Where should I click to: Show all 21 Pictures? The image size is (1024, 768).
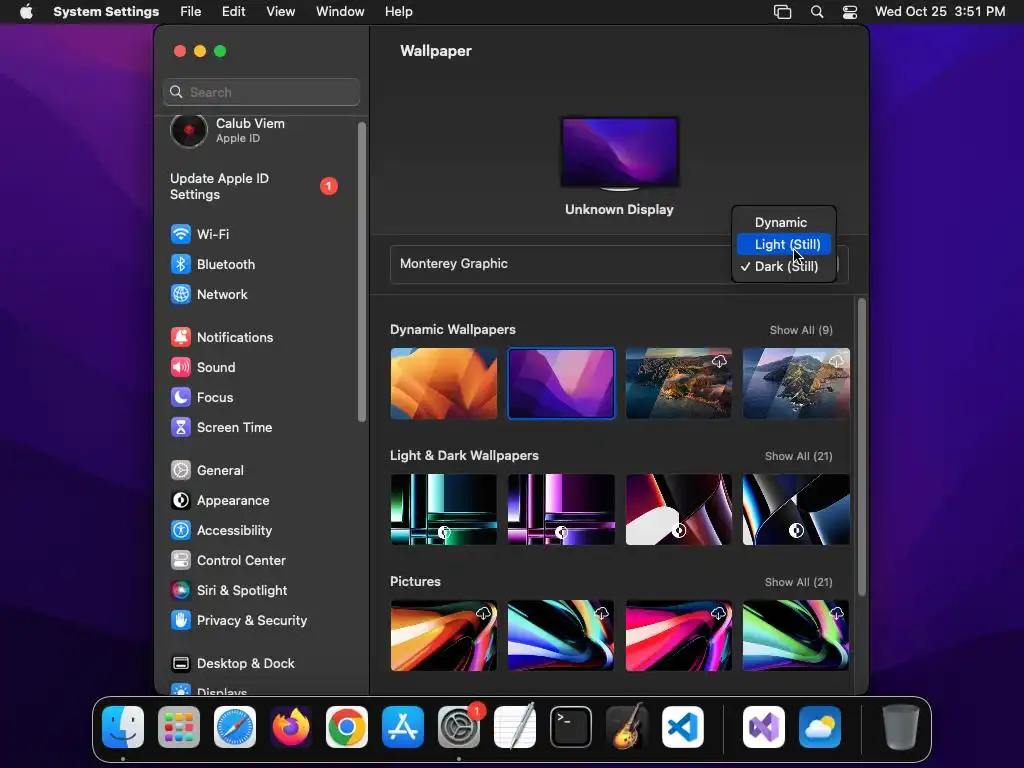pyautogui.click(x=798, y=582)
